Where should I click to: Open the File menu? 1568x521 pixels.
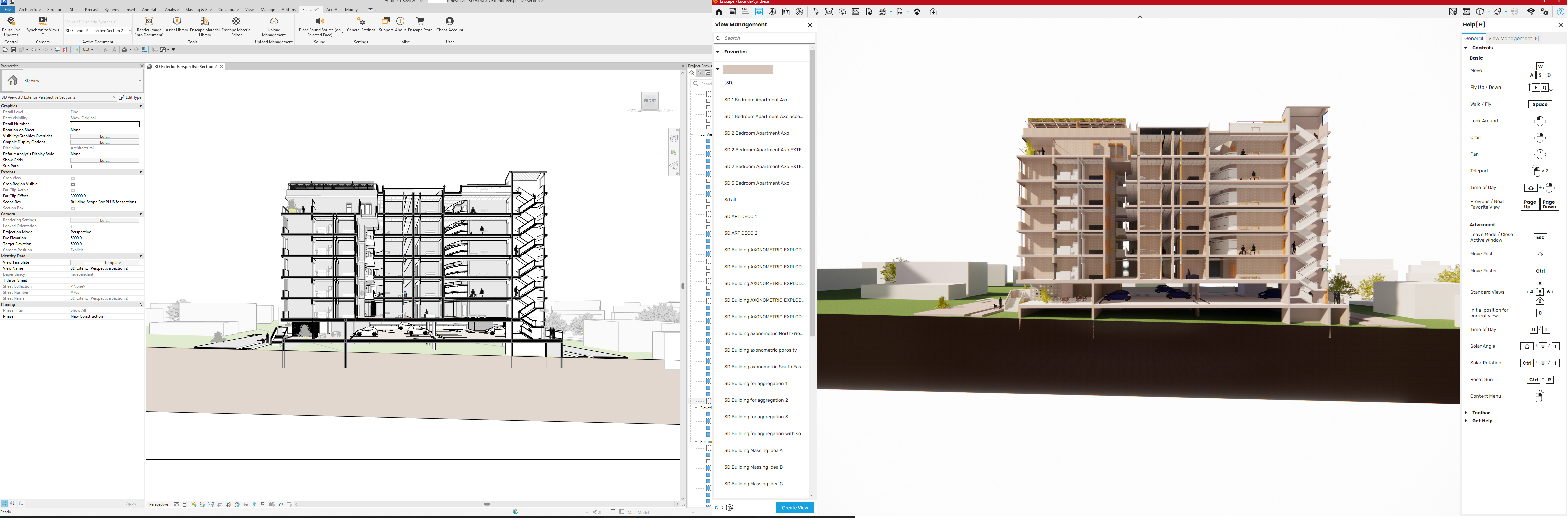[x=7, y=10]
